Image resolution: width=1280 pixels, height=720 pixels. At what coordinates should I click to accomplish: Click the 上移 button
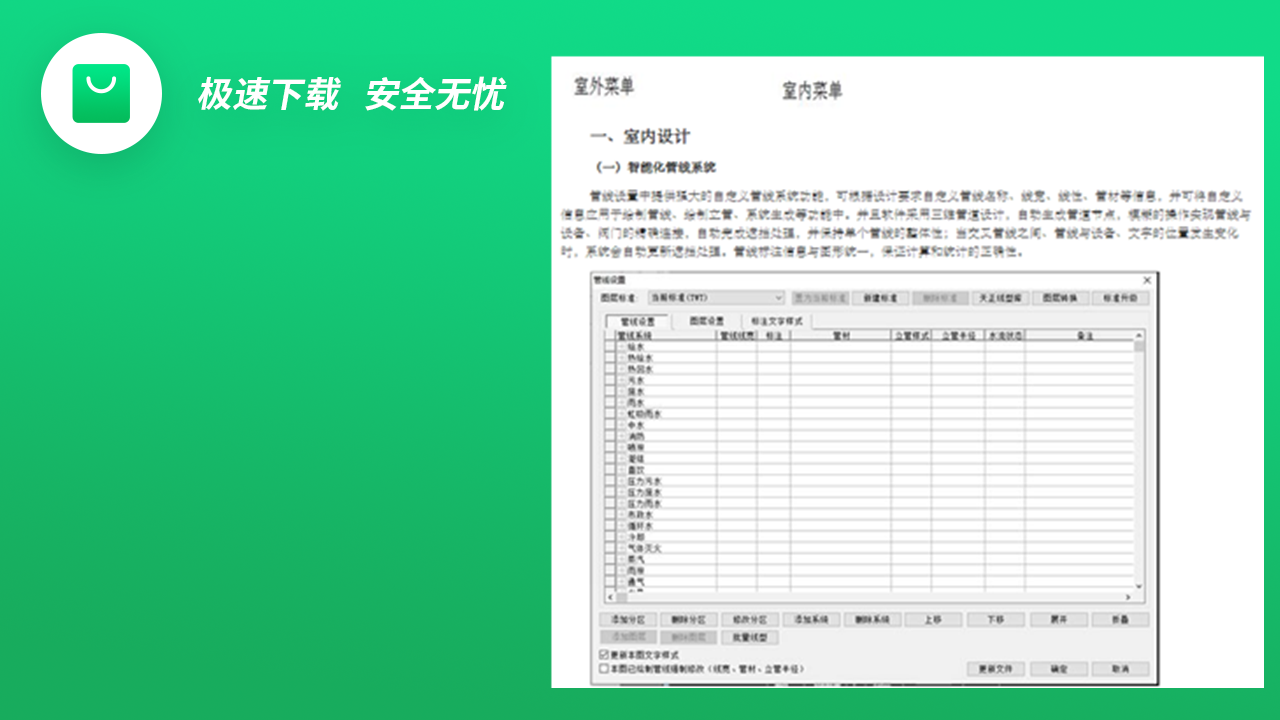(933, 619)
